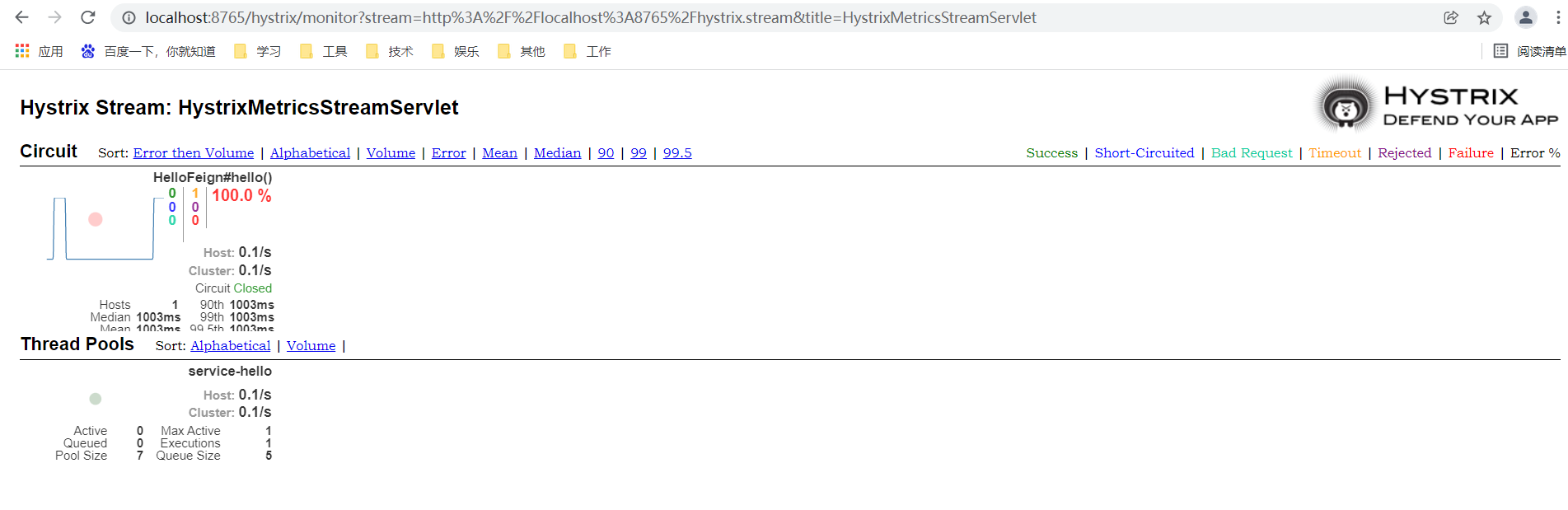Click the Hystrix hedgehog logo
1568x510 pixels.
[1346, 105]
